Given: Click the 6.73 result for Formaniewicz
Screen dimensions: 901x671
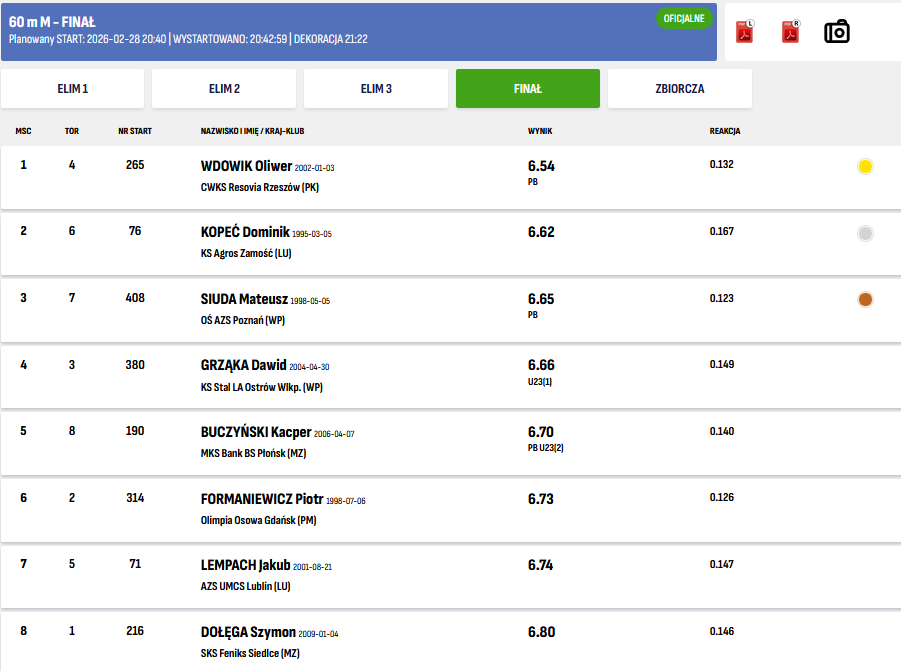Looking at the screenshot, I should pyautogui.click(x=540, y=499).
